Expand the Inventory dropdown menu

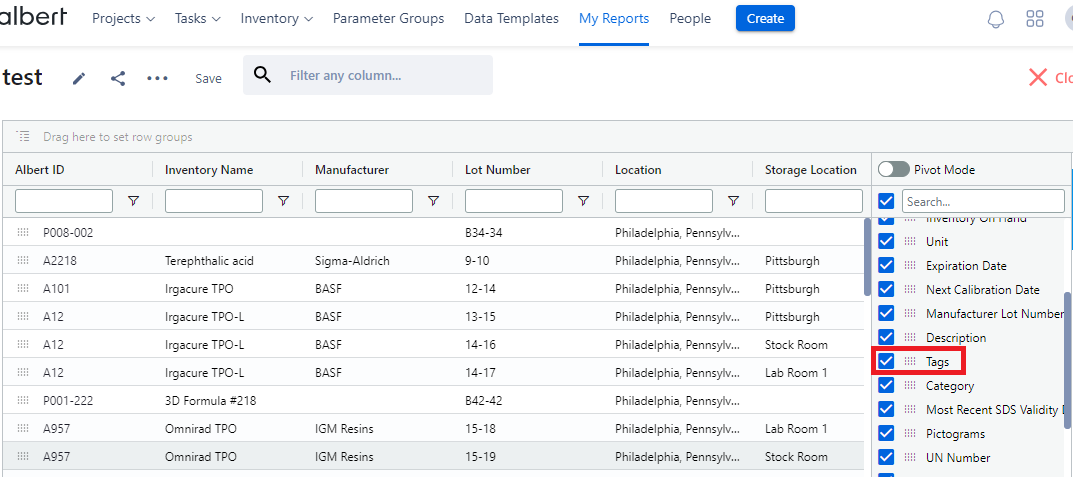(277, 18)
